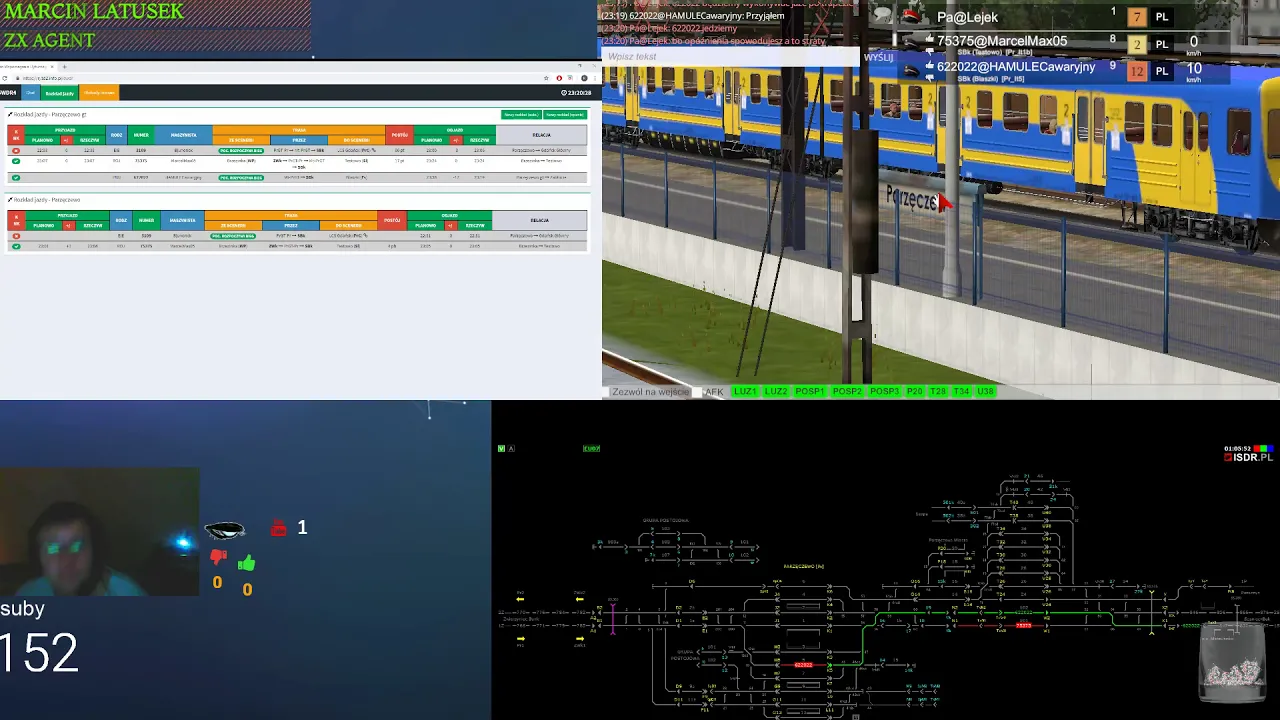Viewport: 1280px width, 720px height.
Task: Thumbs up player 75375@MarcelMax05
Action: 929,38
